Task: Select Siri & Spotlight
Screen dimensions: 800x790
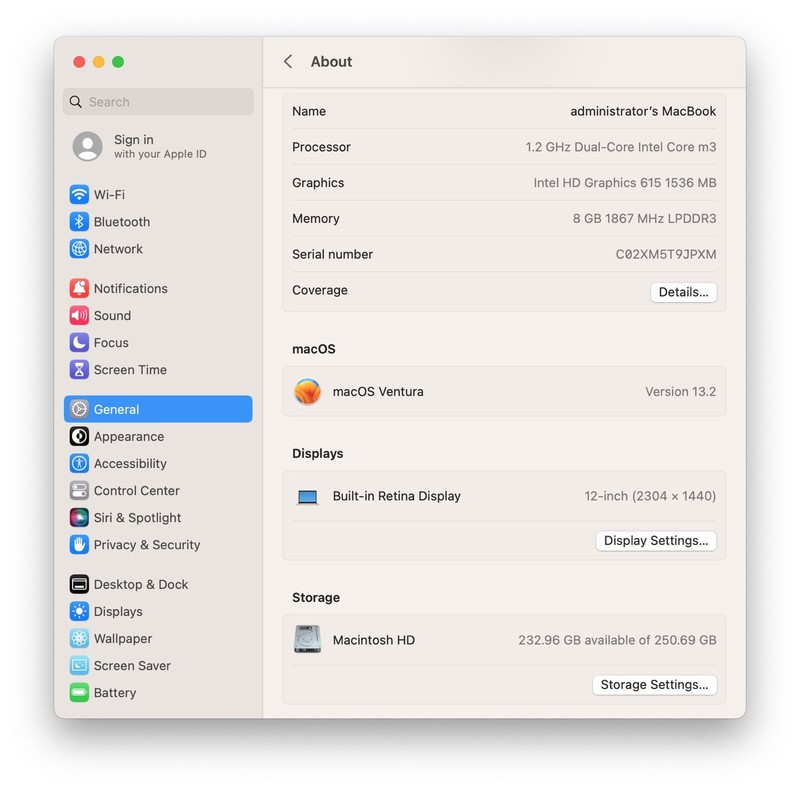Action: click(x=158, y=517)
